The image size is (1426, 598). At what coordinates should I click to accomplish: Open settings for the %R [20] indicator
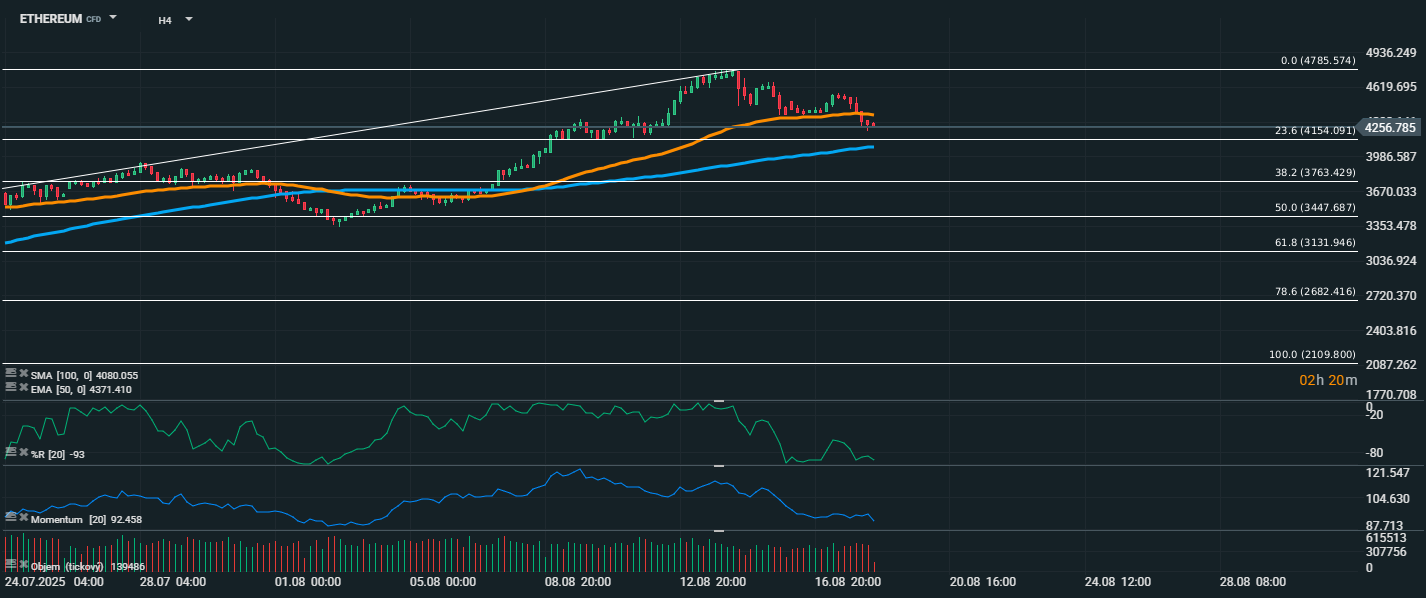11,453
